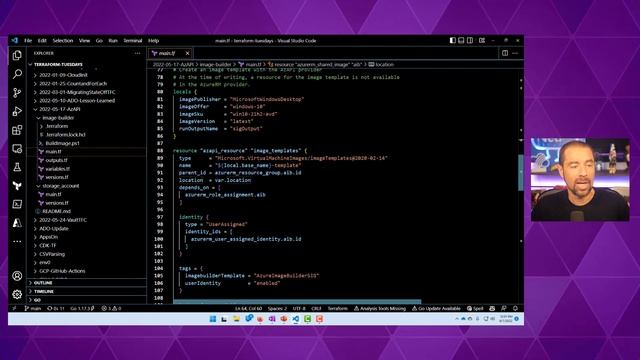Open the PowerShell terminal view icon
Screen dimensions: 640x360
[17, 204]
